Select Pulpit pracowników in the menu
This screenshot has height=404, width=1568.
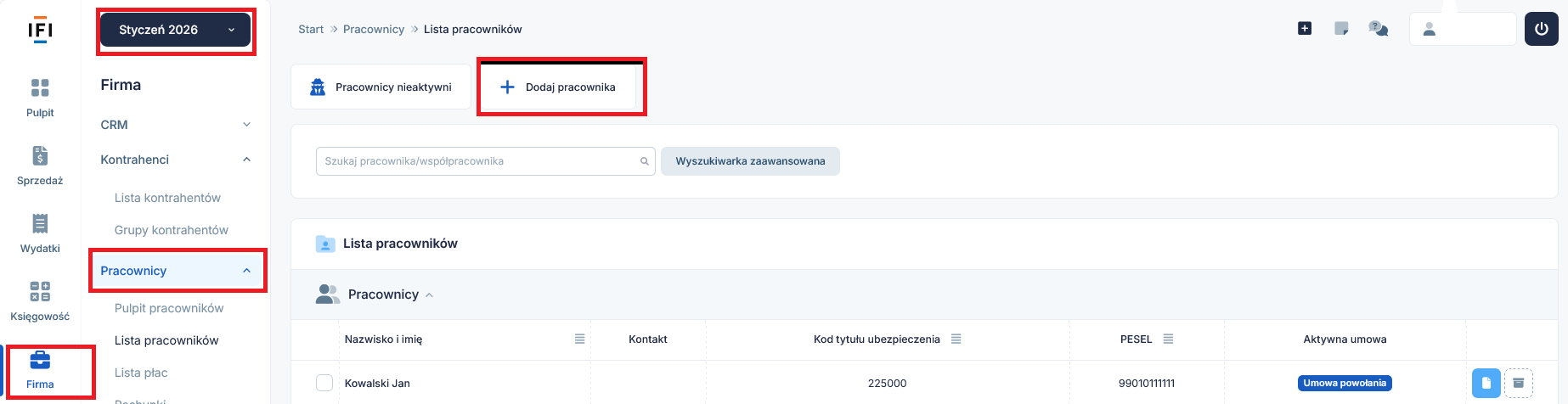point(169,308)
